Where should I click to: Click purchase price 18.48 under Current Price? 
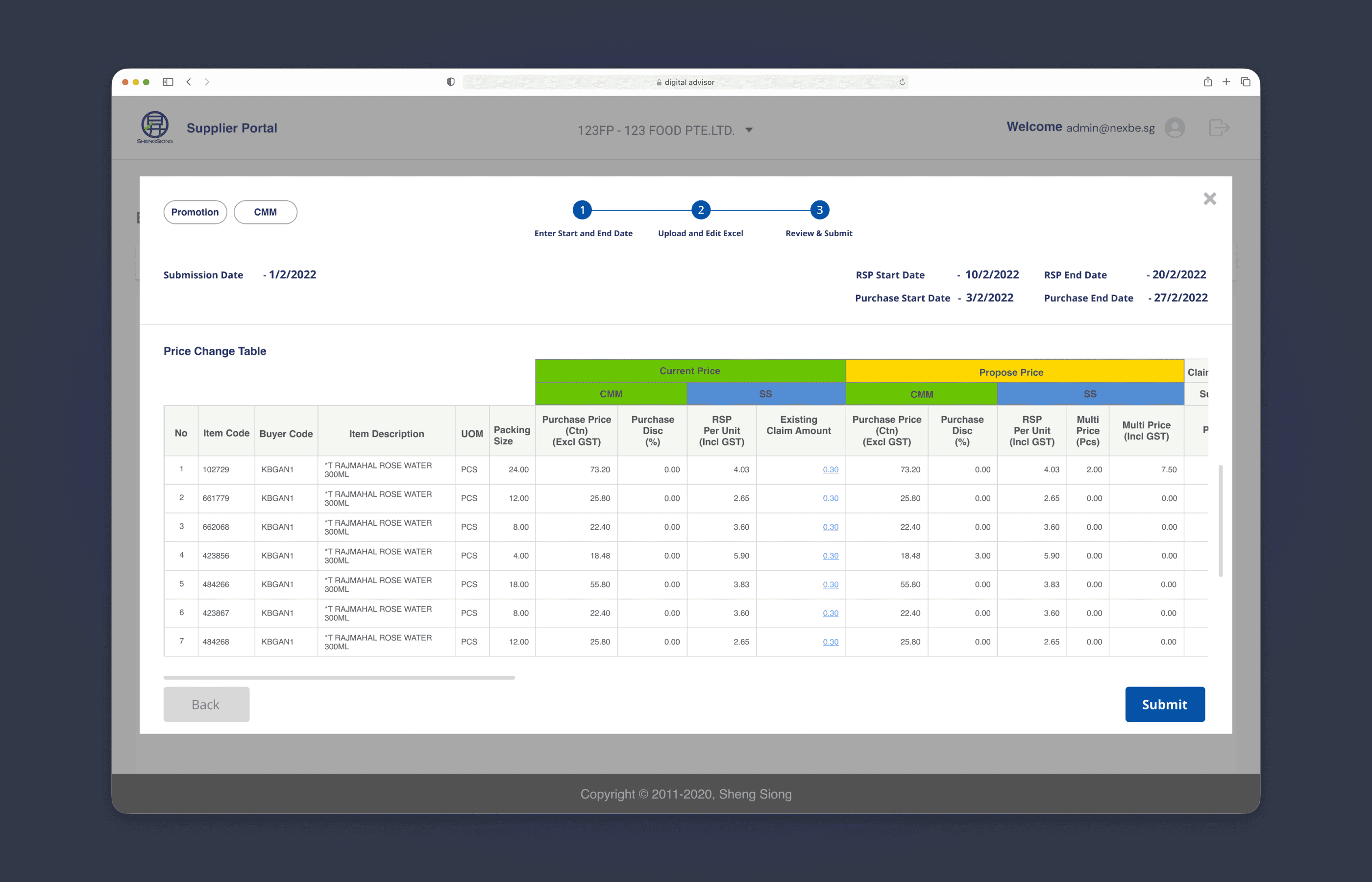point(600,555)
